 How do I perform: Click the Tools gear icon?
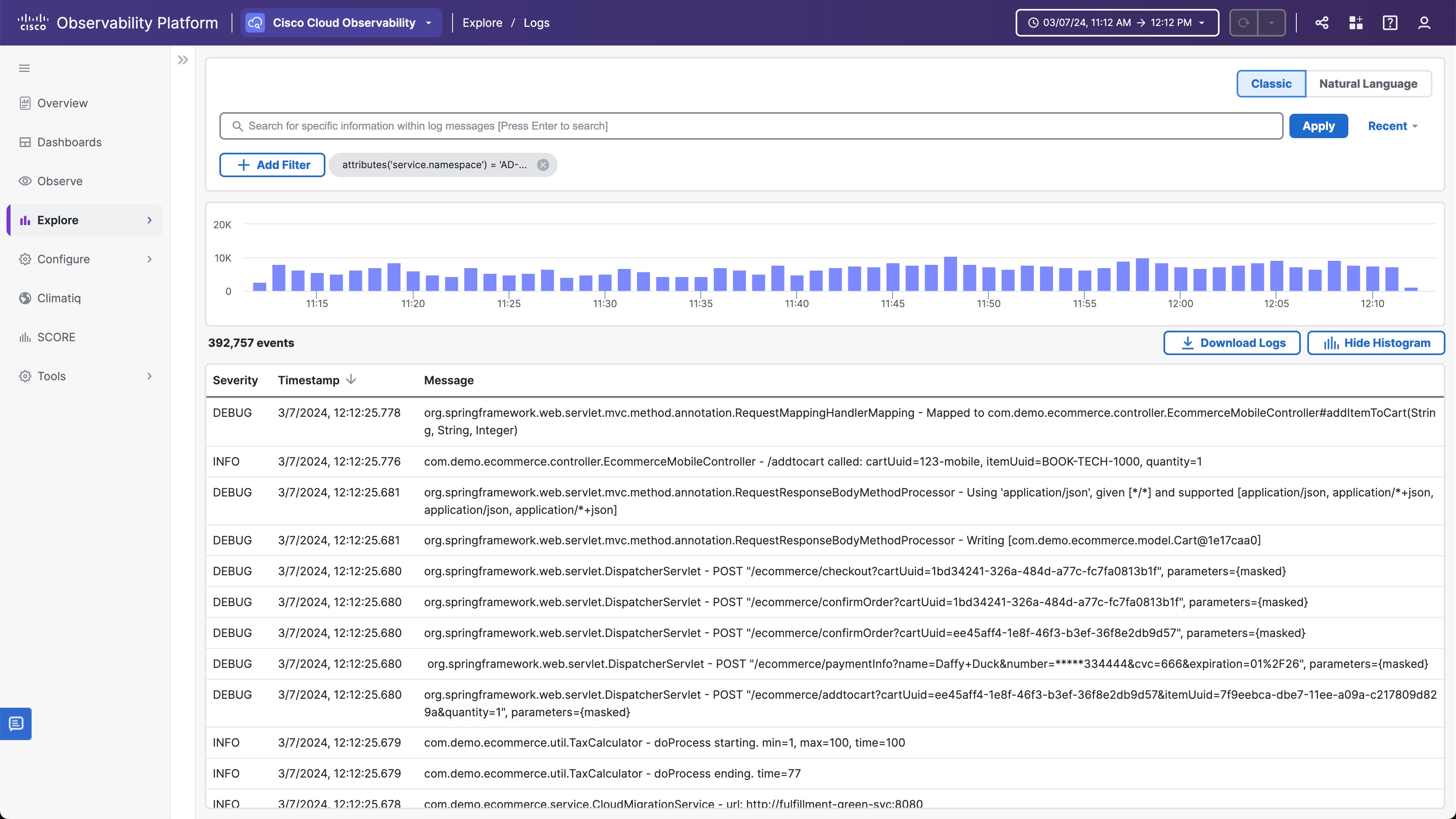coord(25,376)
